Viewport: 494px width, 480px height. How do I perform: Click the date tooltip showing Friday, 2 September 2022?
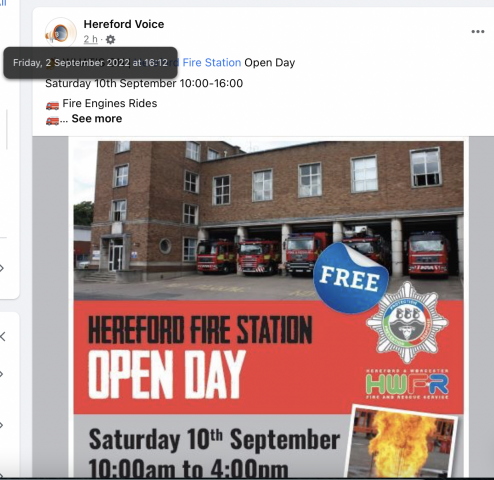(x=90, y=63)
